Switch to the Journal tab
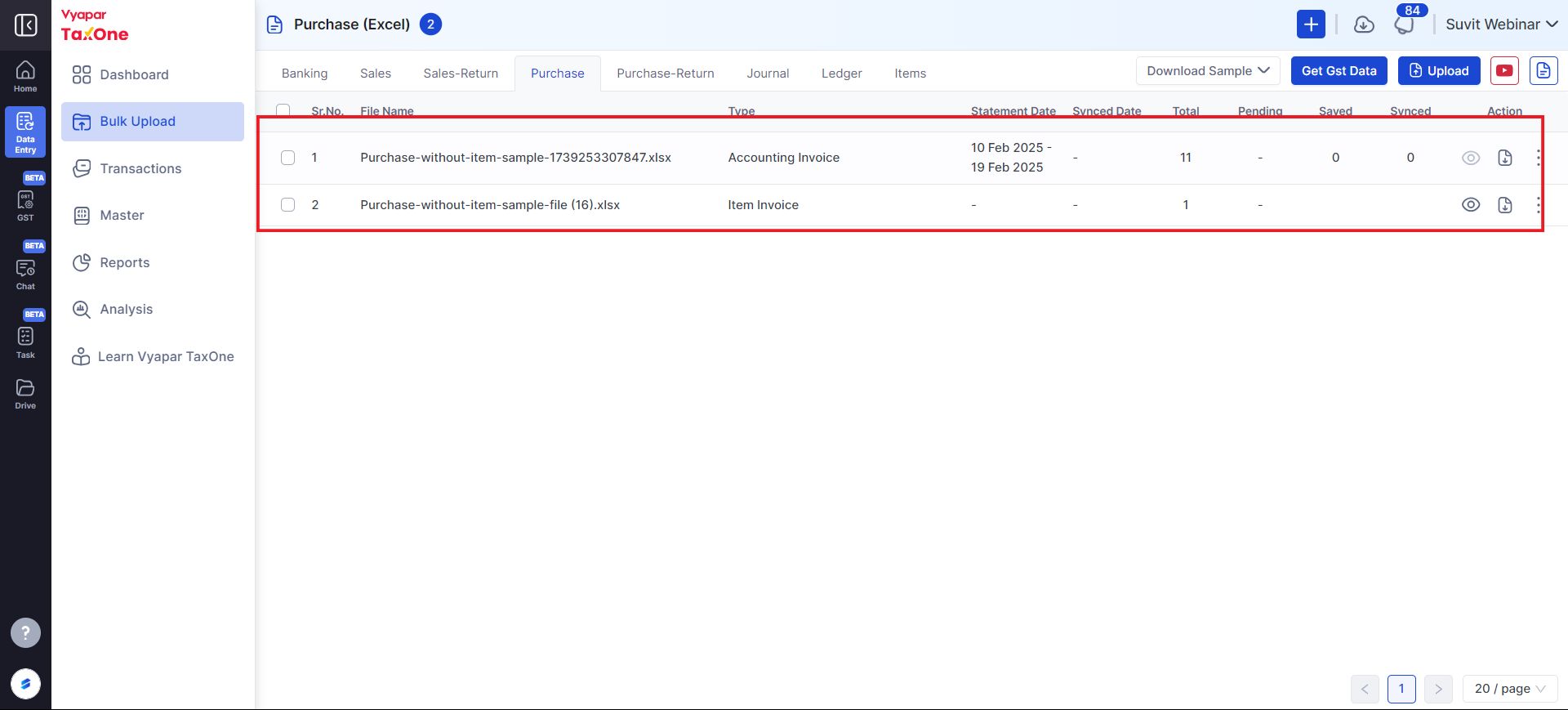The height and width of the screenshot is (710, 1568). [768, 74]
